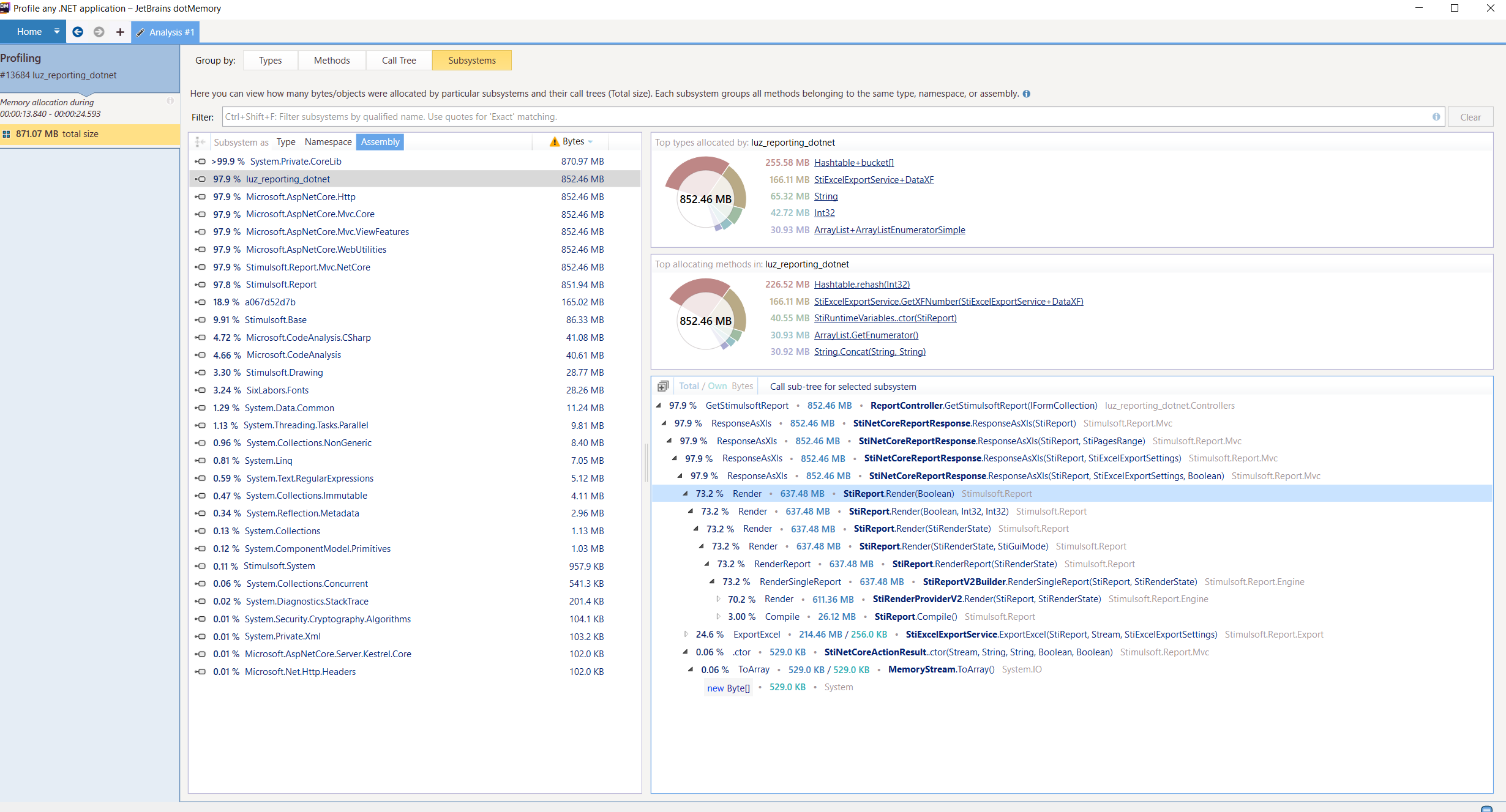
Task: Open the Home dropdown arrow
Action: (57, 31)
